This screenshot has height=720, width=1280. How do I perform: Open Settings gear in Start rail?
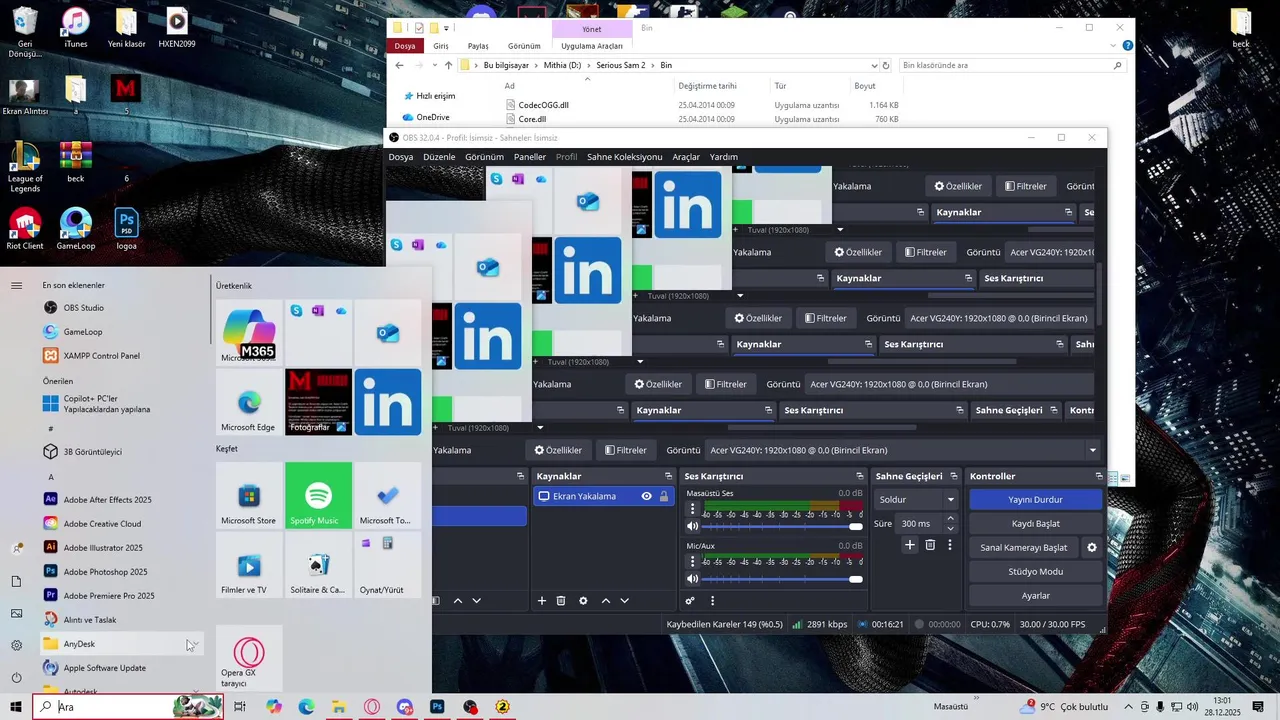(x=16, y=645)
